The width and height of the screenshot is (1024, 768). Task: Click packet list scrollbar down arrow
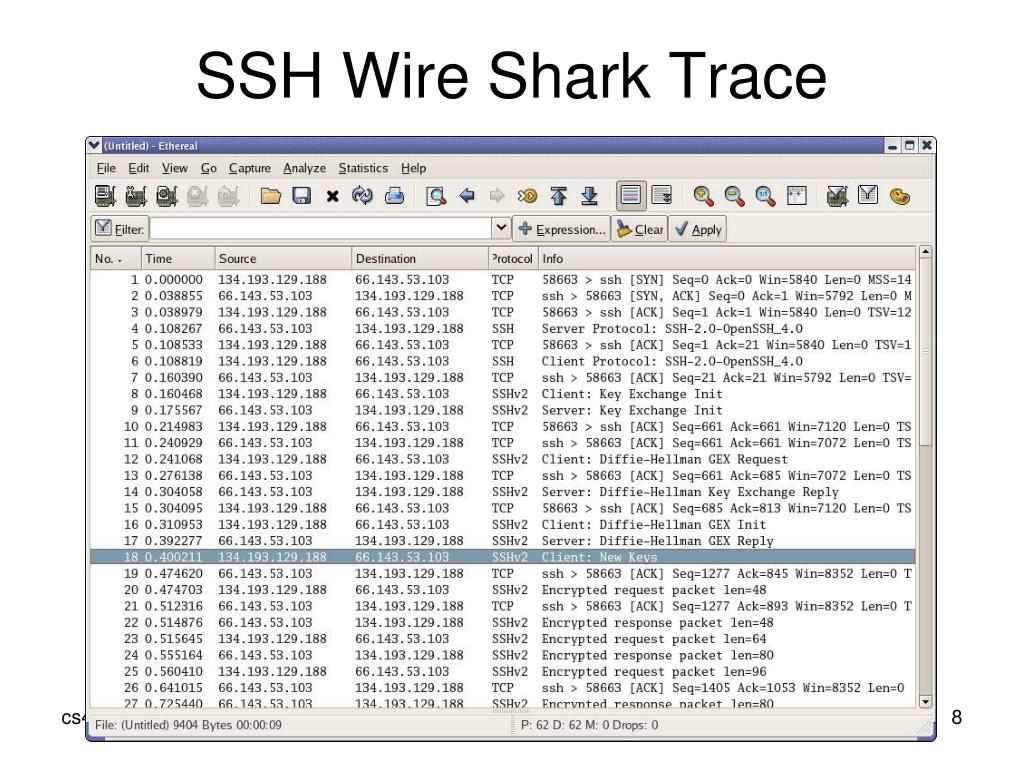tap(925, 702)
